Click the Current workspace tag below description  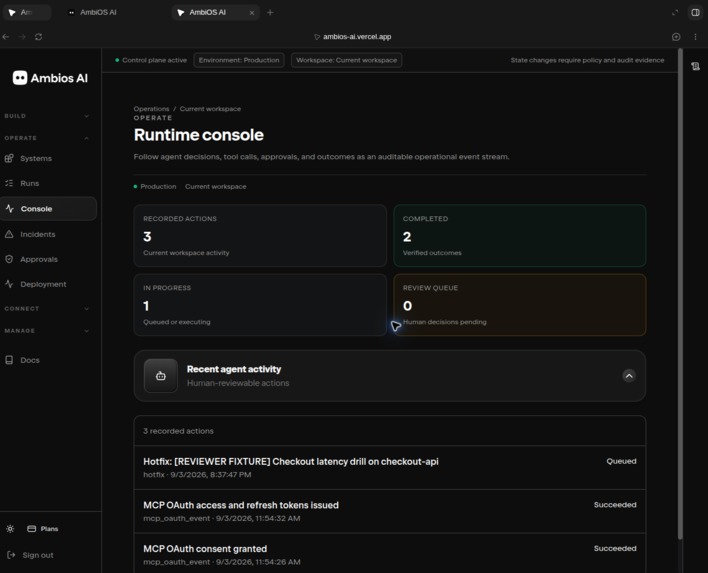click(x=215, y=186)
